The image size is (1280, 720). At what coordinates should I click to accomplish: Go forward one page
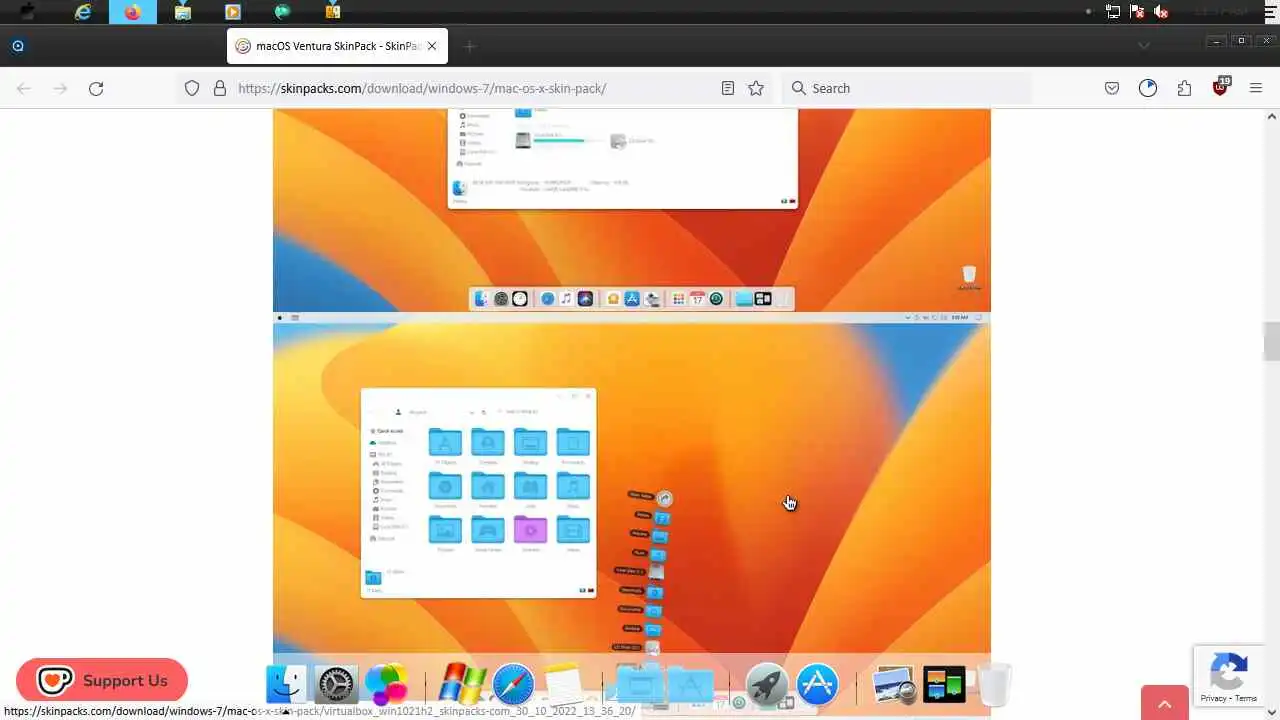point(60,88)
